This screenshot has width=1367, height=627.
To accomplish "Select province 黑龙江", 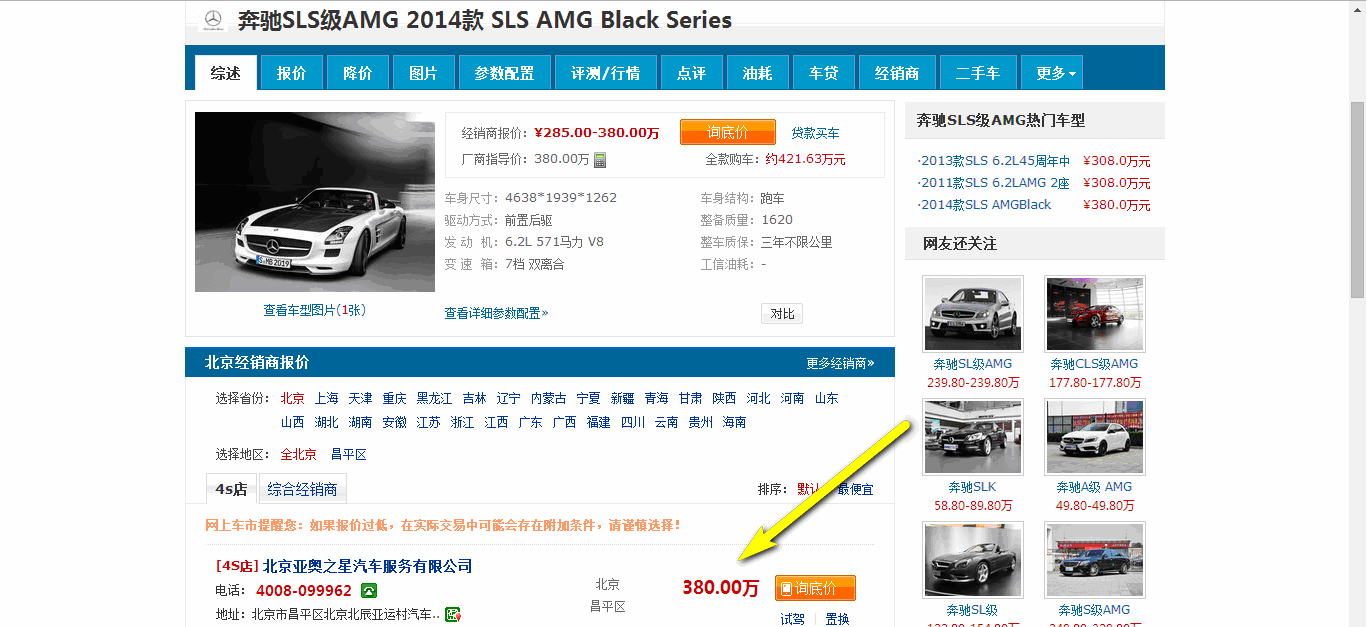I will click(x=434, y=398).
